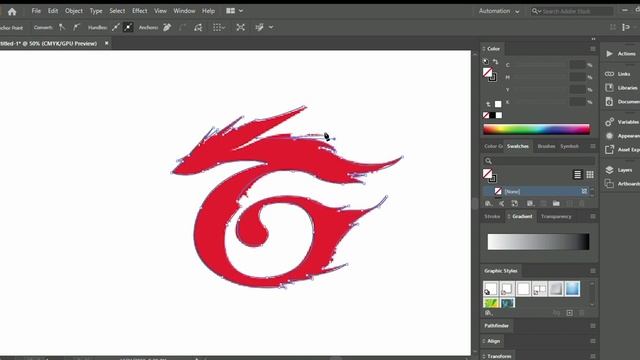Swap Fill and Stroke in Color panel

496,62
